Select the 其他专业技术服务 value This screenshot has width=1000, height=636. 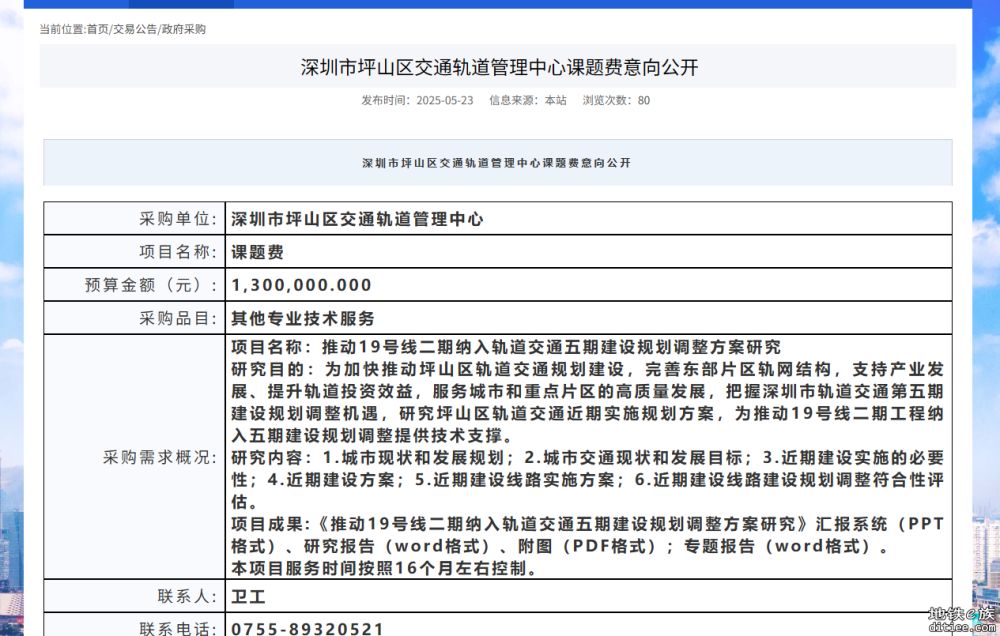pyautogui.click(x=302, y=318)
